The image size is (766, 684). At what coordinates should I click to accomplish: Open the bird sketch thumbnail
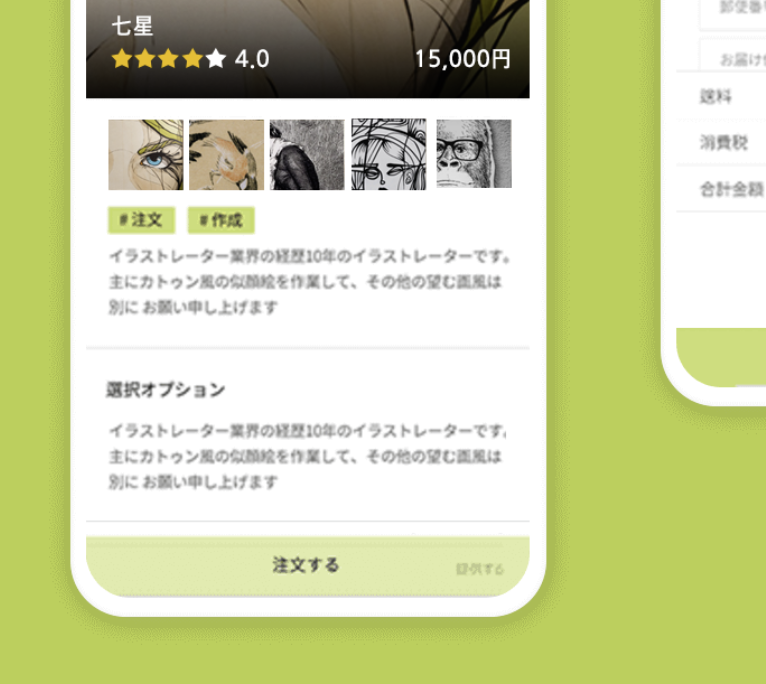tap(226, 154)
